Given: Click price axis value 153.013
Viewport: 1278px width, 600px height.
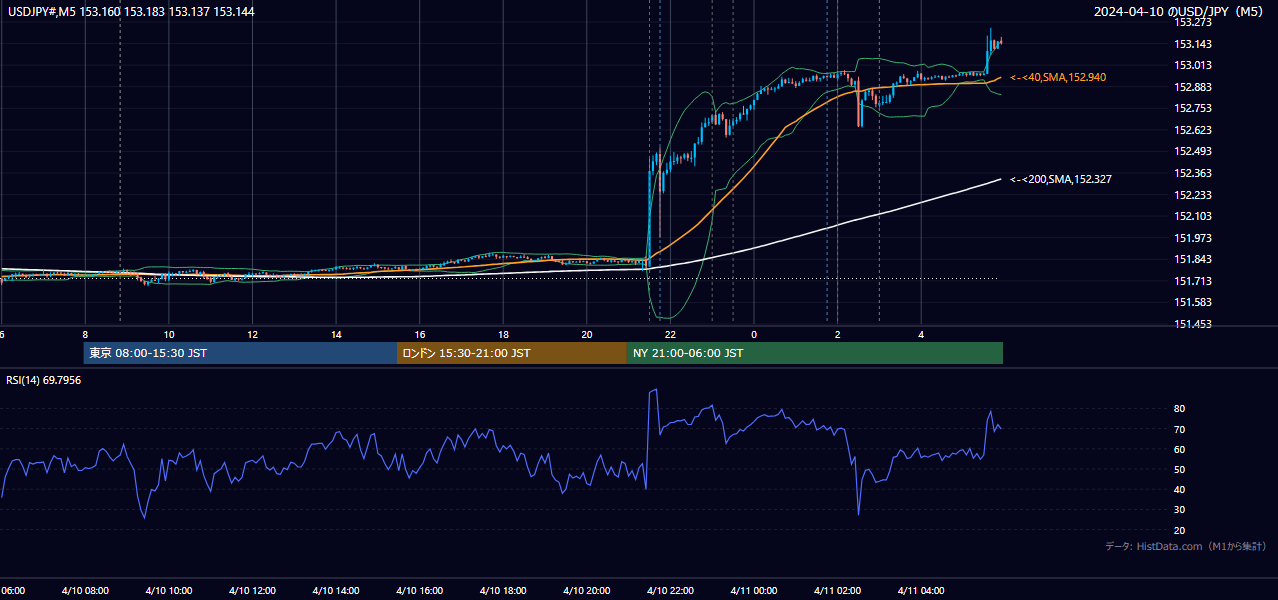Looking at the screenshot, I should (x=1192, y=66).
